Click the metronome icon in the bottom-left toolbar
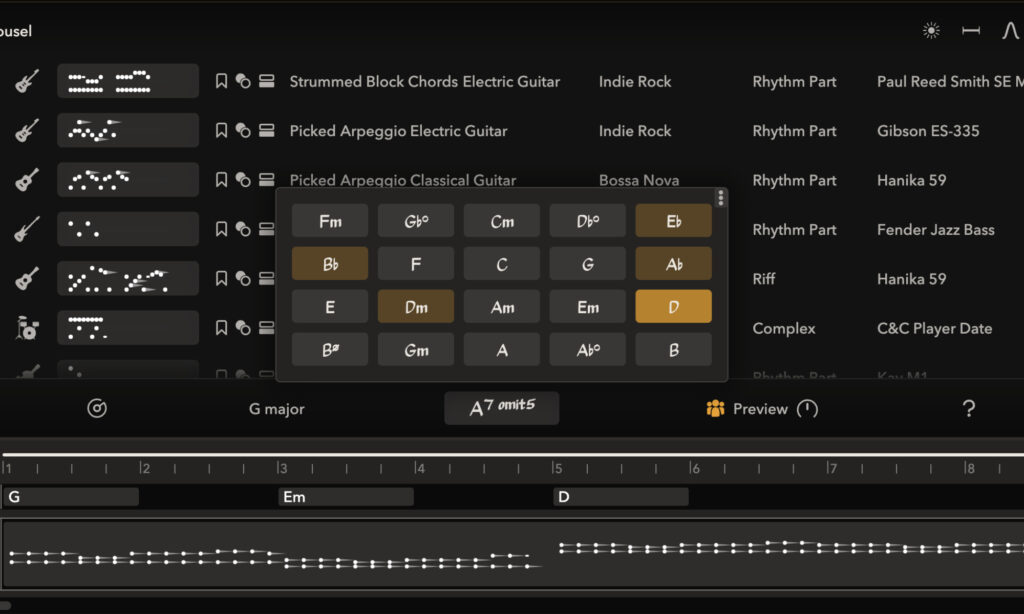Screen dimensions: 1024x614 (96, 408)
